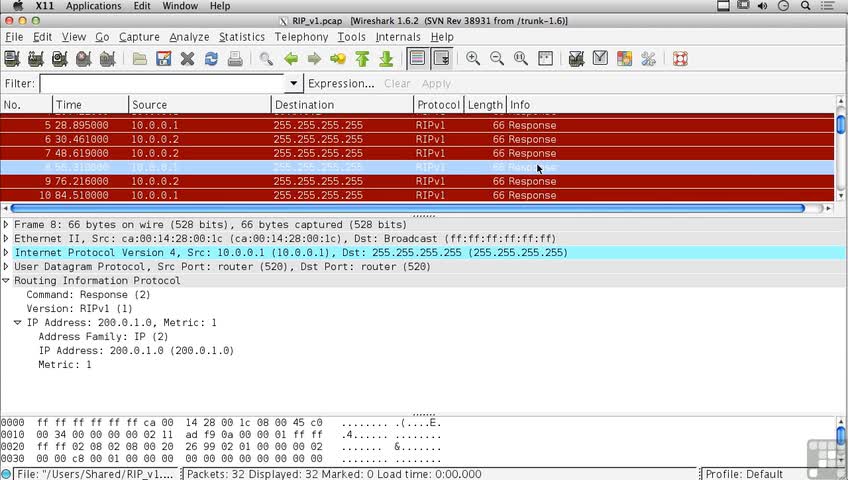Open capture options toolbar icon

point(36,58)
